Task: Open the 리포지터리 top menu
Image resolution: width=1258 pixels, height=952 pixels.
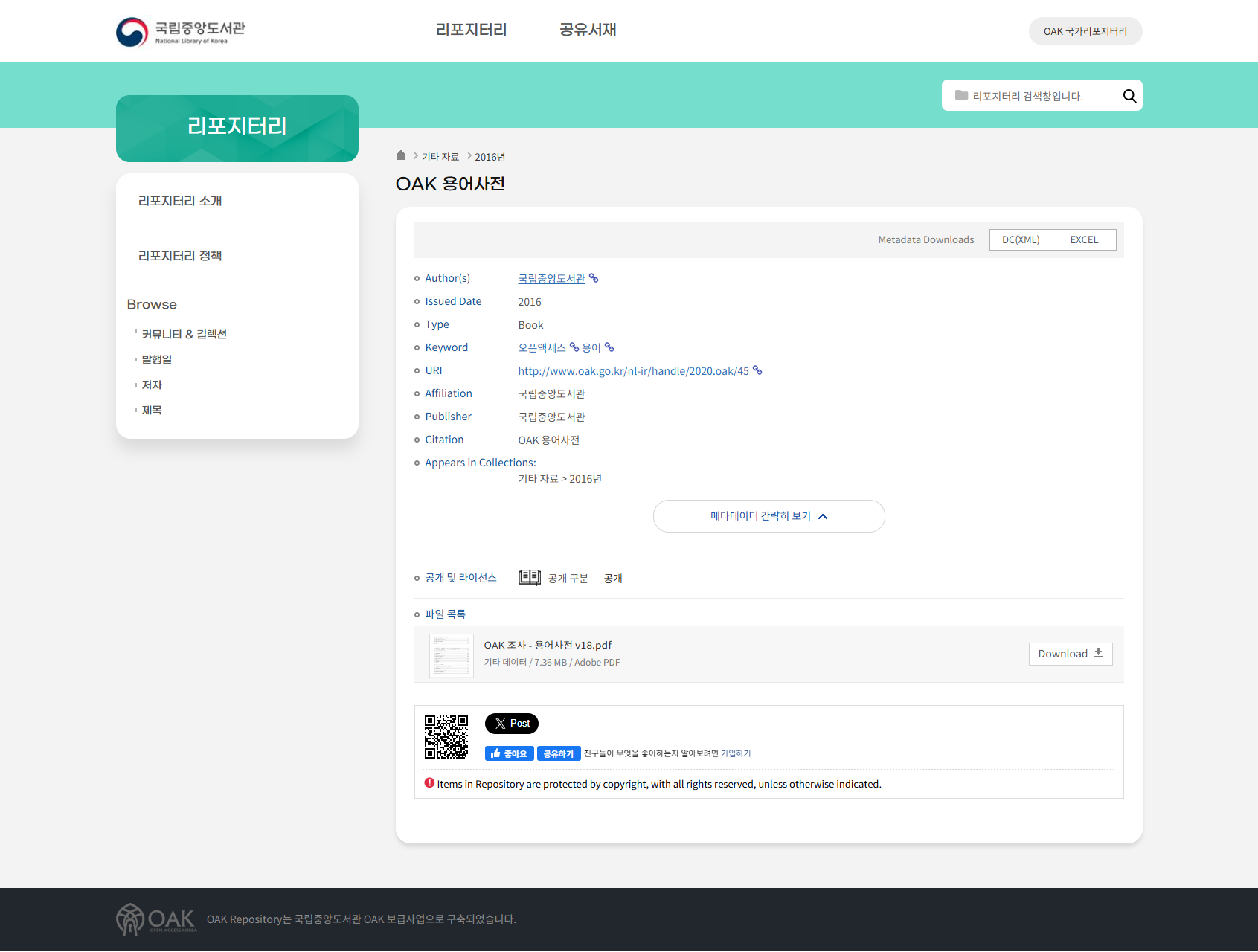Action: click(471, 30)
